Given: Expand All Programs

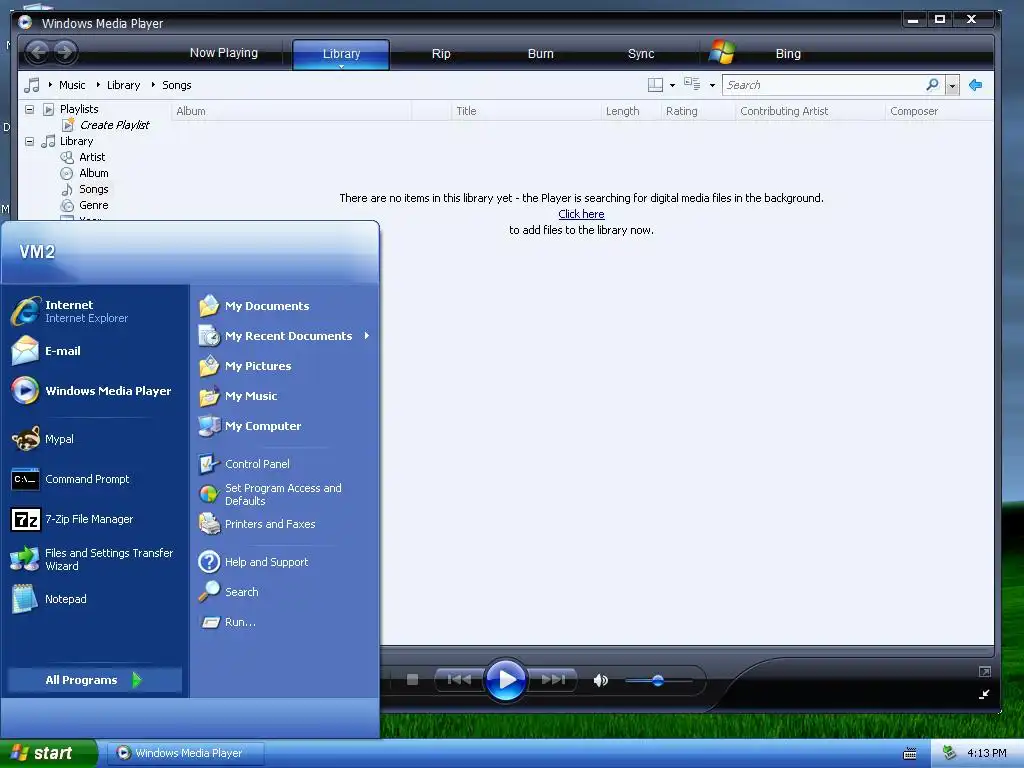Looking at the screenshot, I should [x=95, y=680].
